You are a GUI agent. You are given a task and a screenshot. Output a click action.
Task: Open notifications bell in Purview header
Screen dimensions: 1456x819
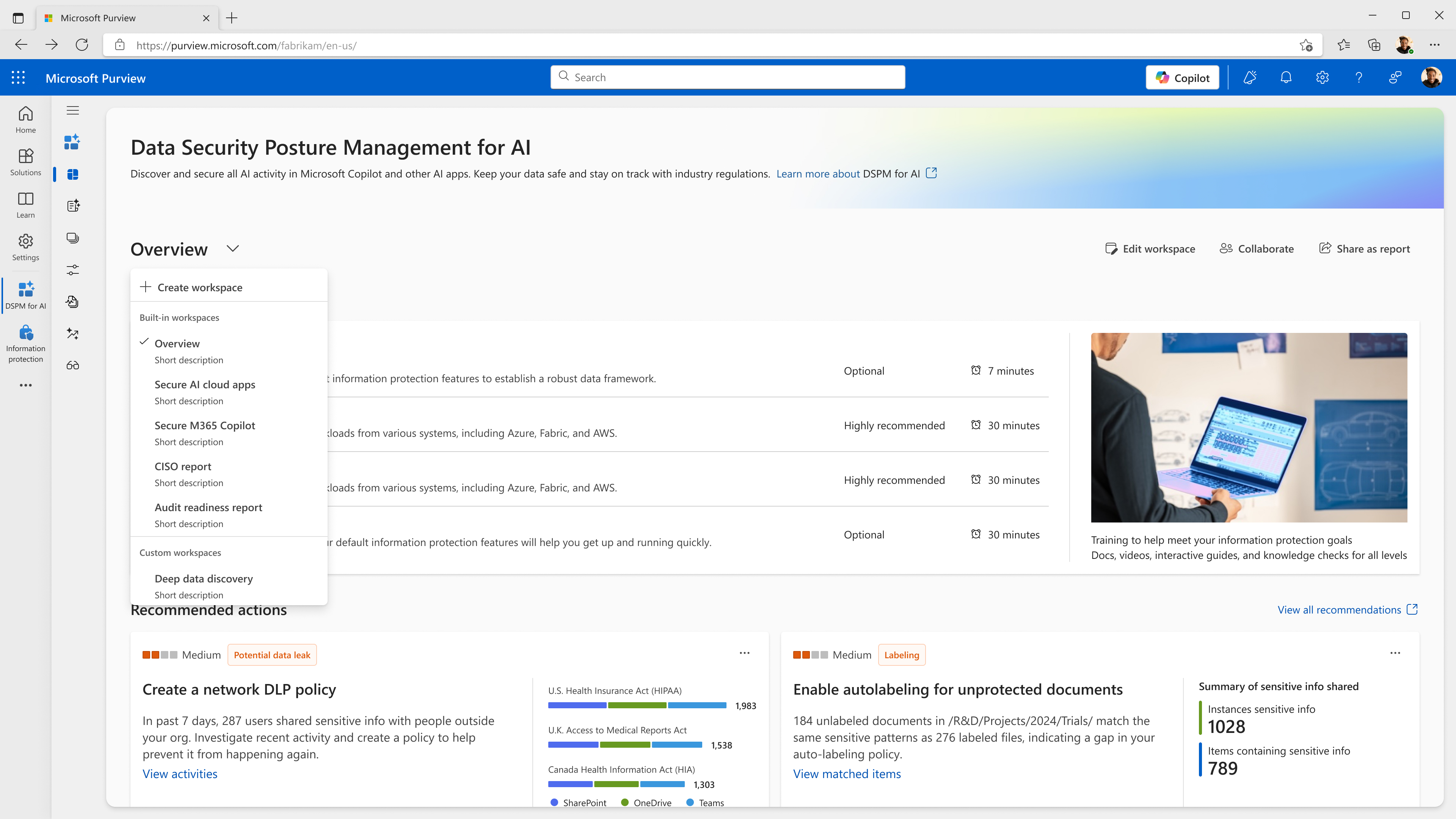[1286, 77]
